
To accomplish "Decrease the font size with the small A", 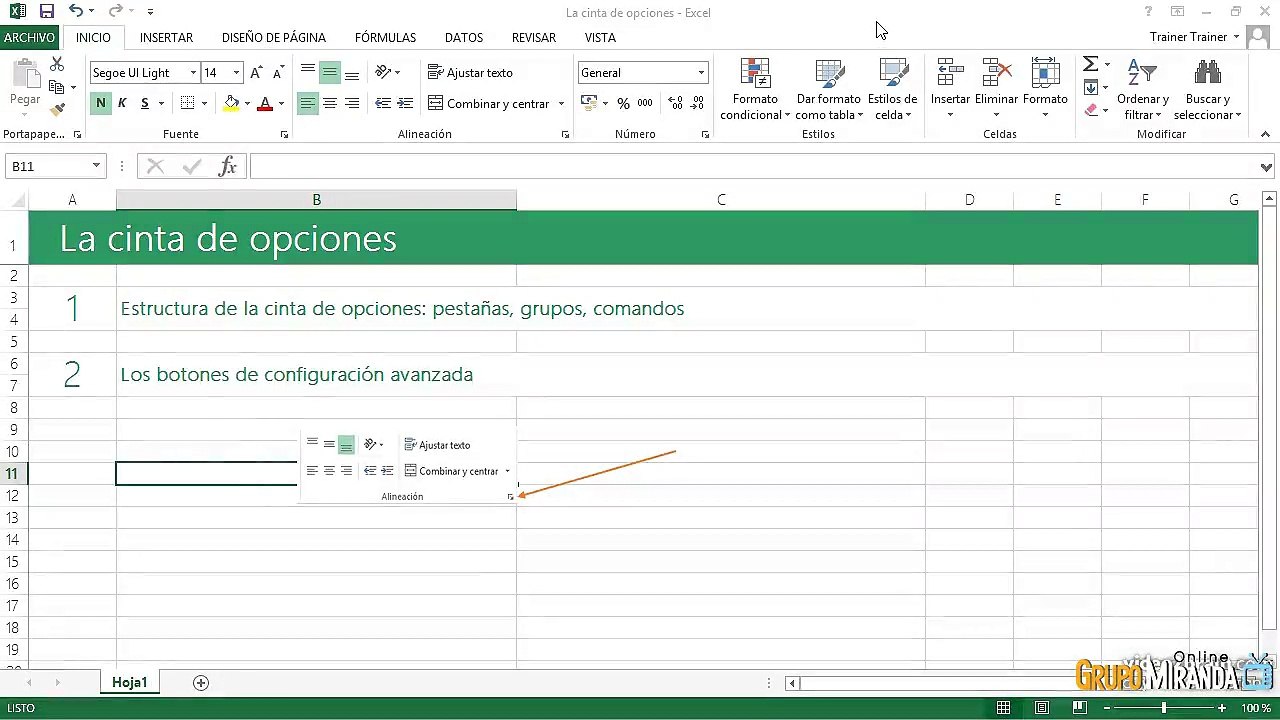I will click(x=278, y=73).
